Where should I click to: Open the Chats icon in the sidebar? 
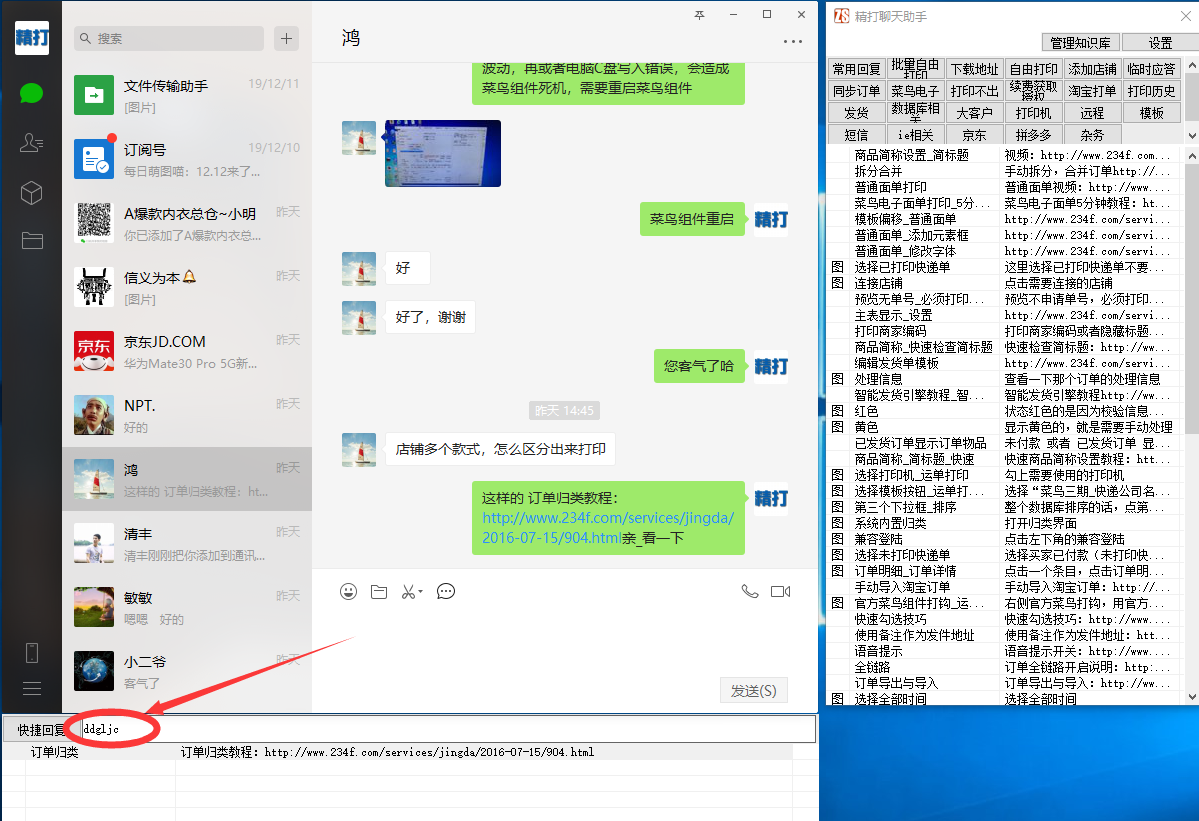31,93
